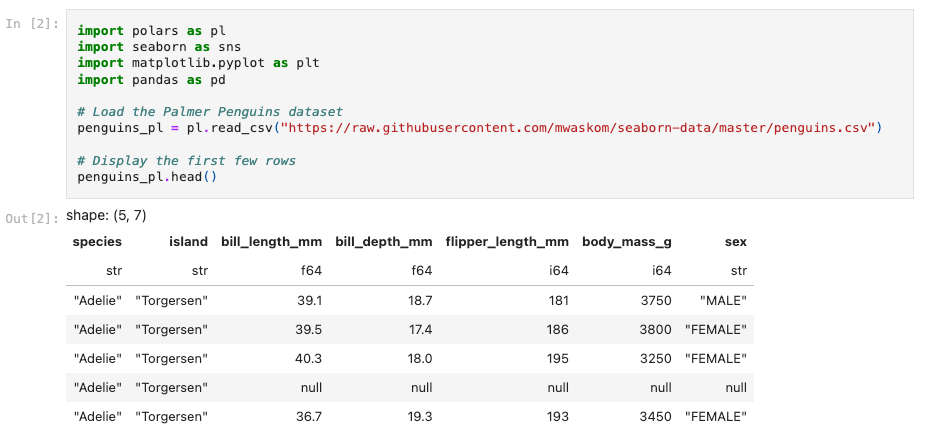The width and height of the screenshot is (926, 444).
Task: Click the f64 dtype under bill_length_mm
Action: [x=312, y=271]
